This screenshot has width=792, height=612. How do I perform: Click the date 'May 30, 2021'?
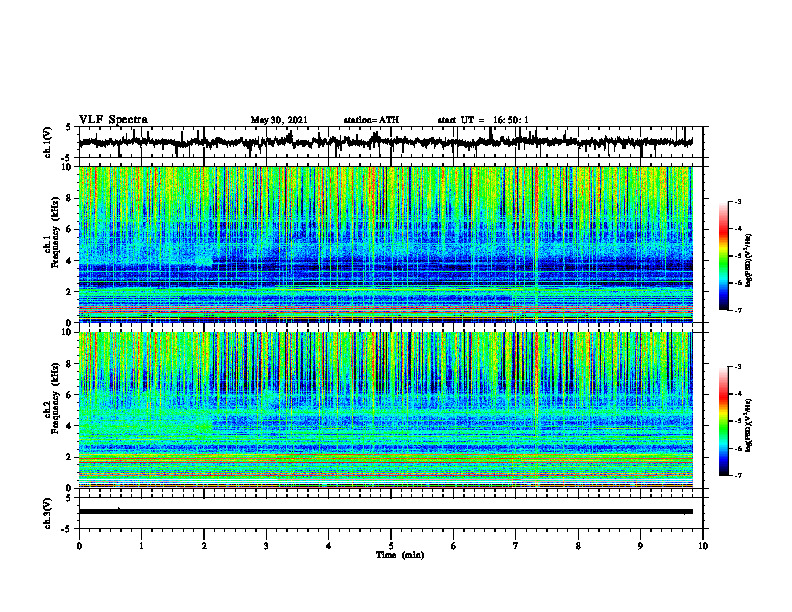(279, 120)
